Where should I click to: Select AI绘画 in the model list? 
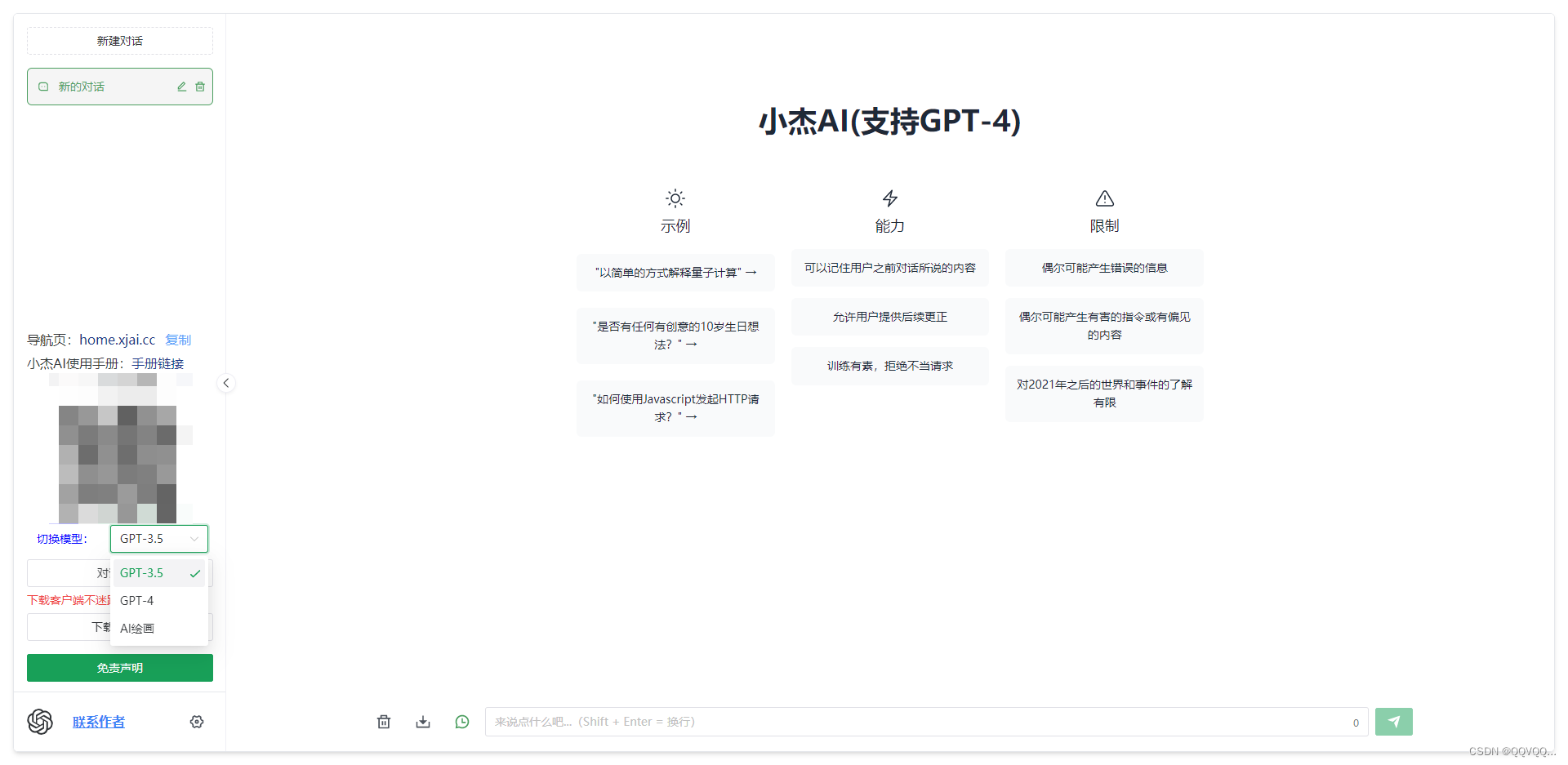[159, 629]
